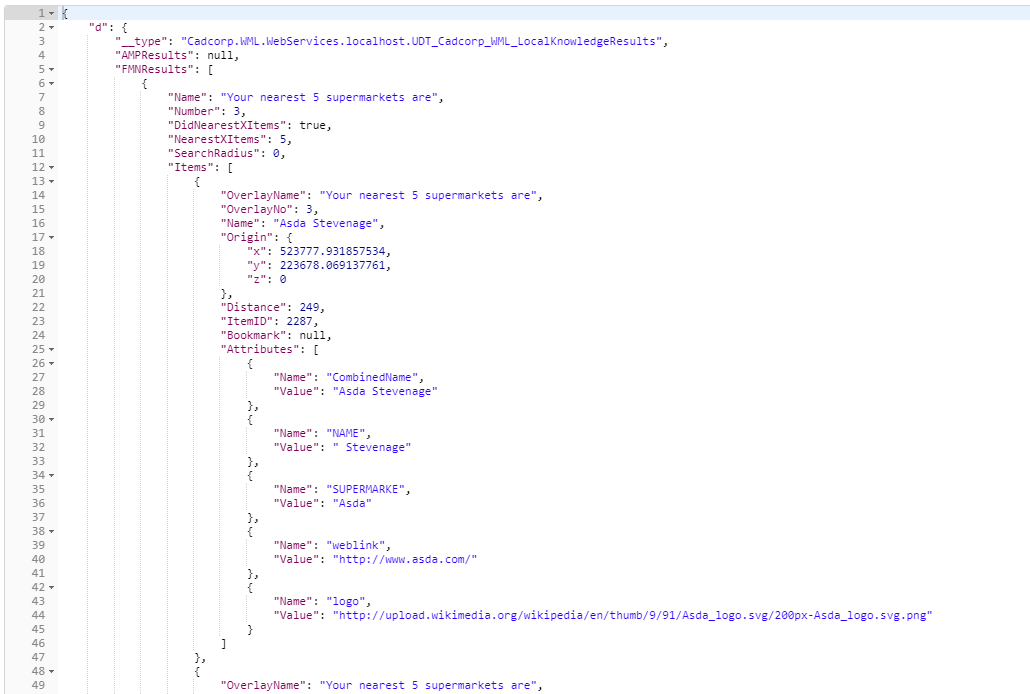Screen dimensions: 1030x694
Task: Click the "DidNearestXItems" key
Action: 227,125
